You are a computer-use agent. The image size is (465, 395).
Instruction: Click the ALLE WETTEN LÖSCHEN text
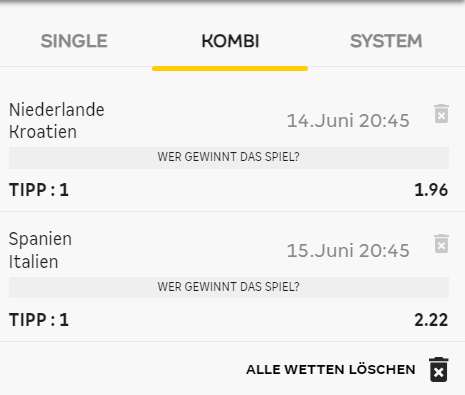[331, 370]
